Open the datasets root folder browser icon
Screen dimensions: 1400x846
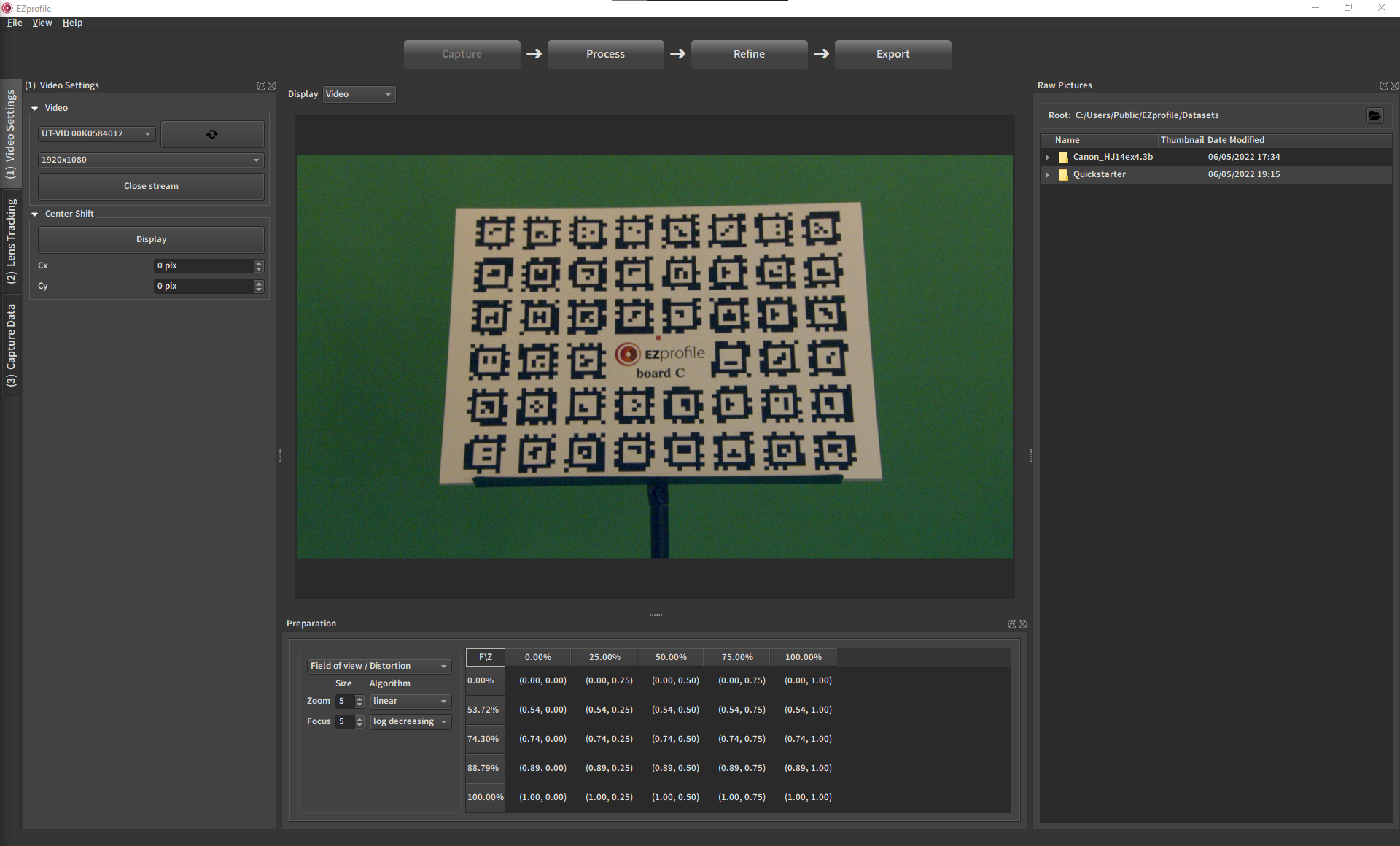coord(1374,115)
